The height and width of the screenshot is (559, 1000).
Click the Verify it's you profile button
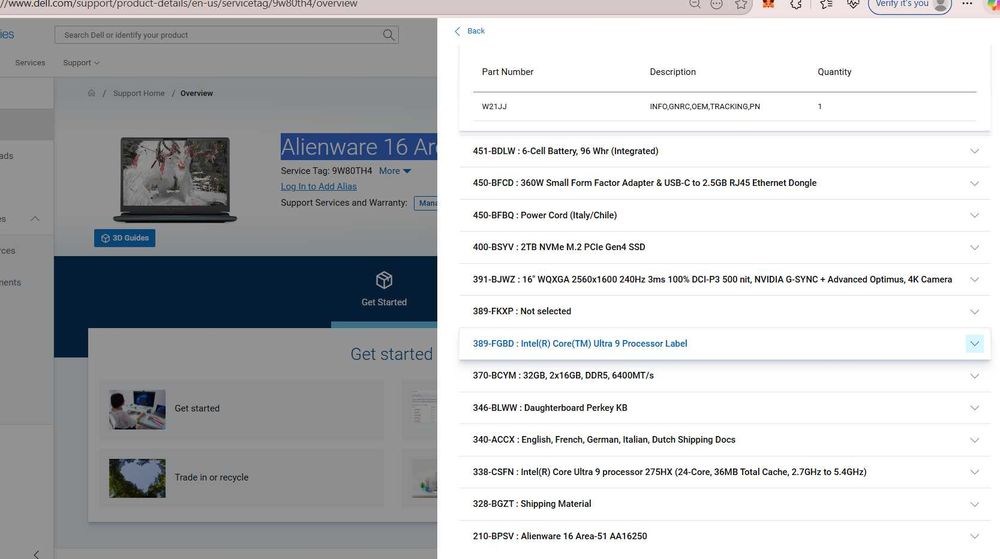point(909,4)
